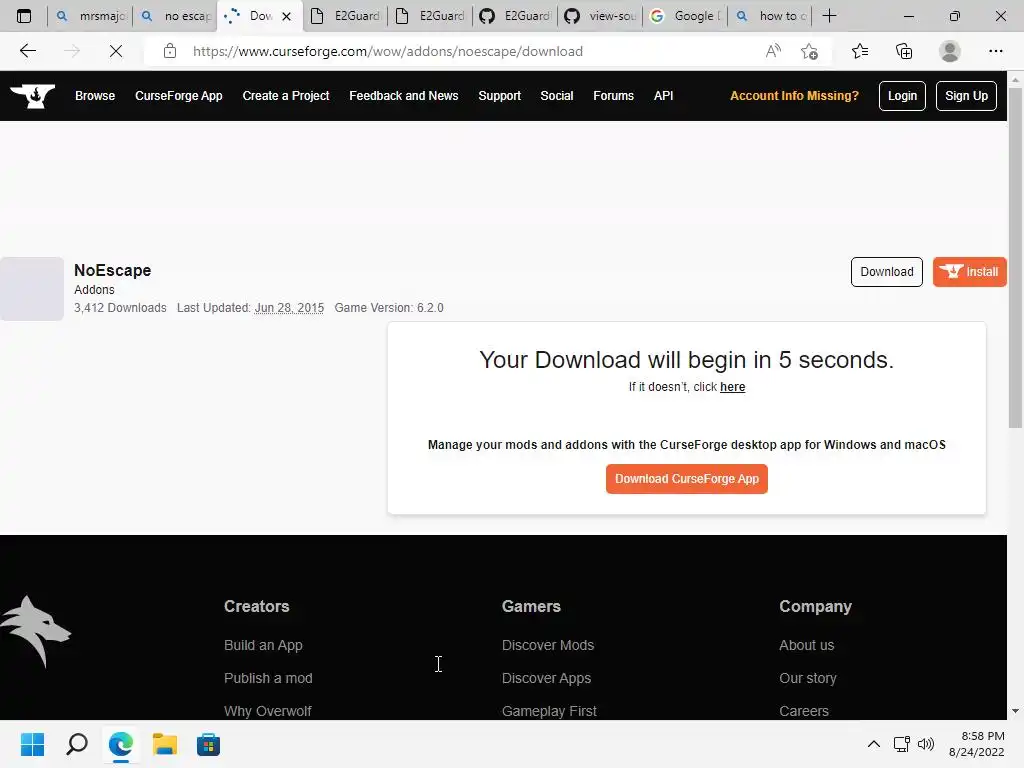Click the Sign Up button
This screenshot has height=768, width=1024.
966,96
